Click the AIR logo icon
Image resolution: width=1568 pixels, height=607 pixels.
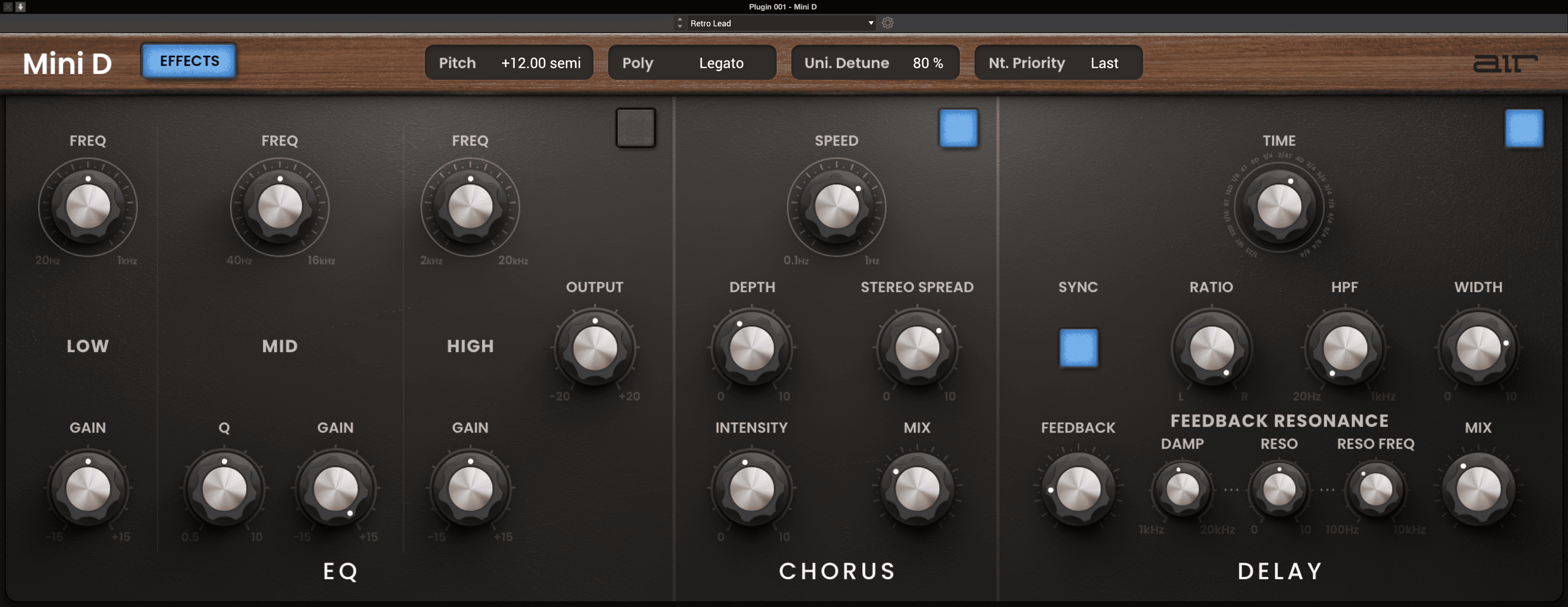pyautogui.click(x=1504, y=63)
